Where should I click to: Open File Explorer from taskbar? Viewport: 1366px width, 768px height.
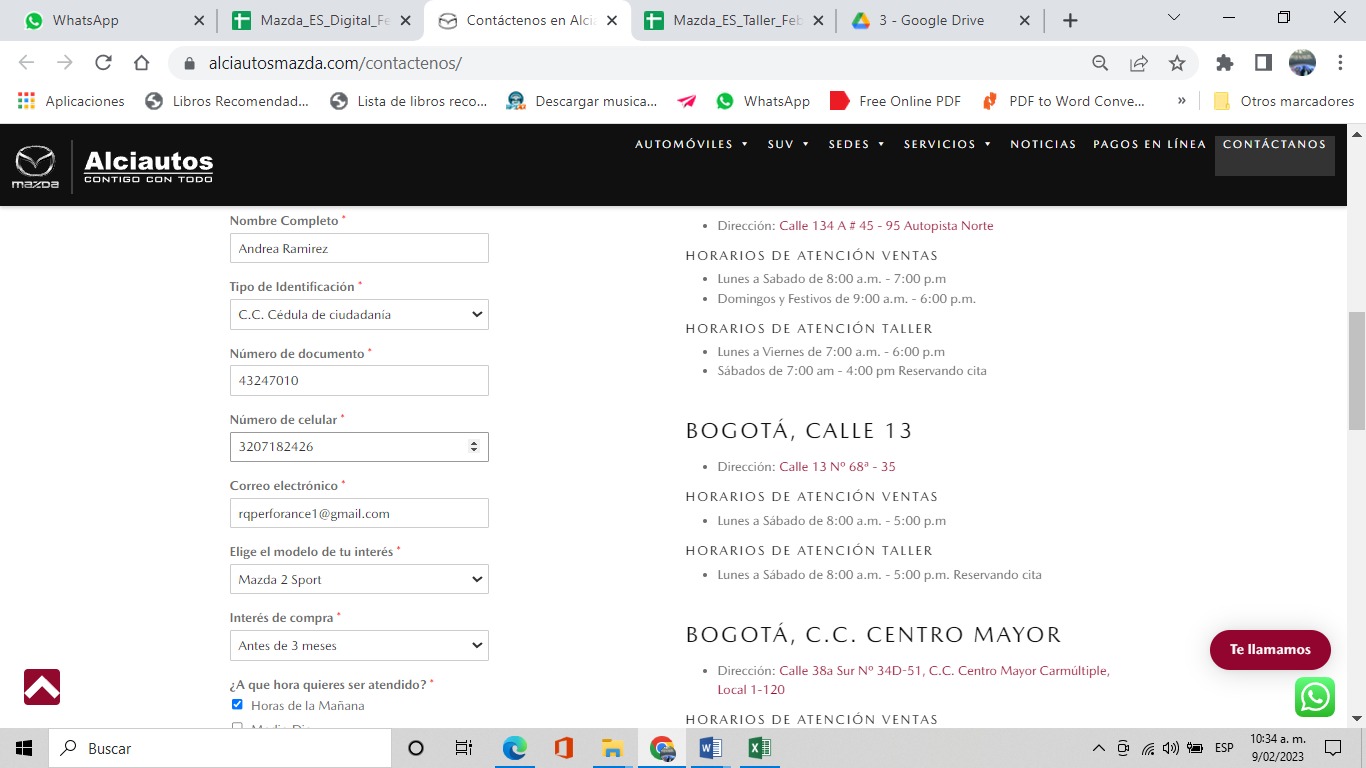pyautogui.click(x=612, y=748)
